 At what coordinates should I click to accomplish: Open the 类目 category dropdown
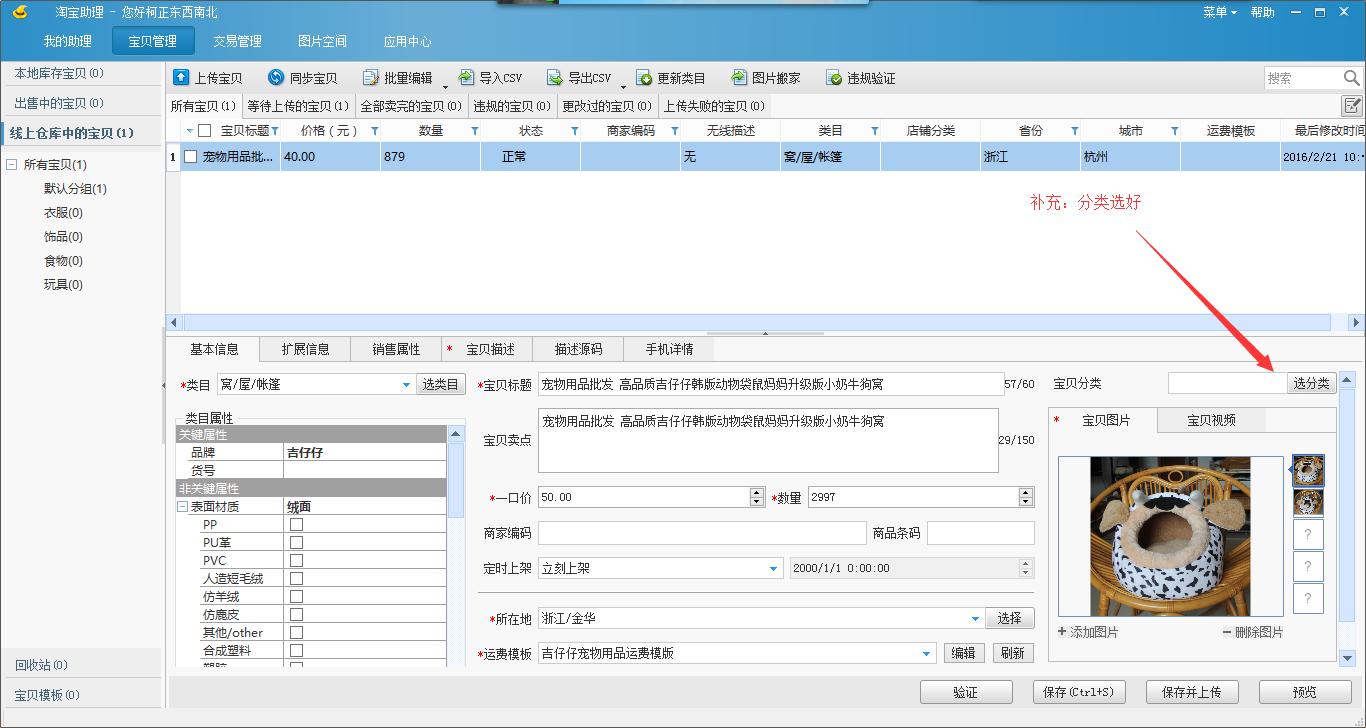click(x=405, y=383)
